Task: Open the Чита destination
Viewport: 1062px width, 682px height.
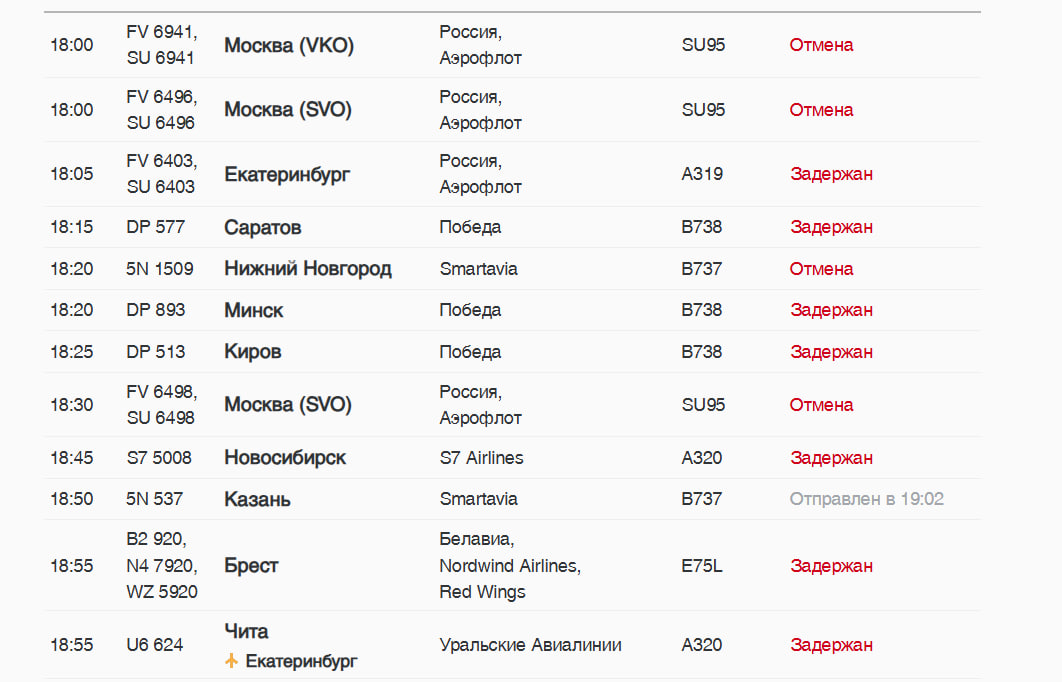Action: pos(247,632)
